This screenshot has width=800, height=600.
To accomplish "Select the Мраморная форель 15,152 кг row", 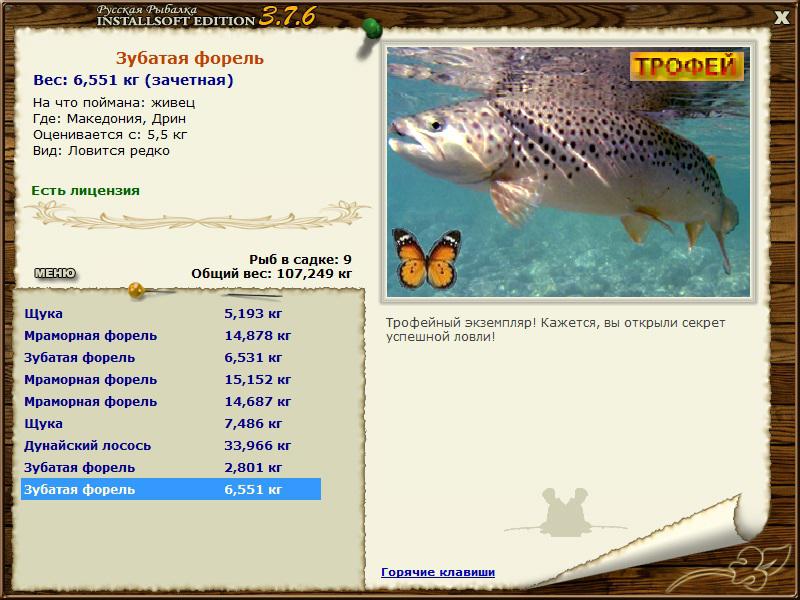I will (x=171, y=380).
